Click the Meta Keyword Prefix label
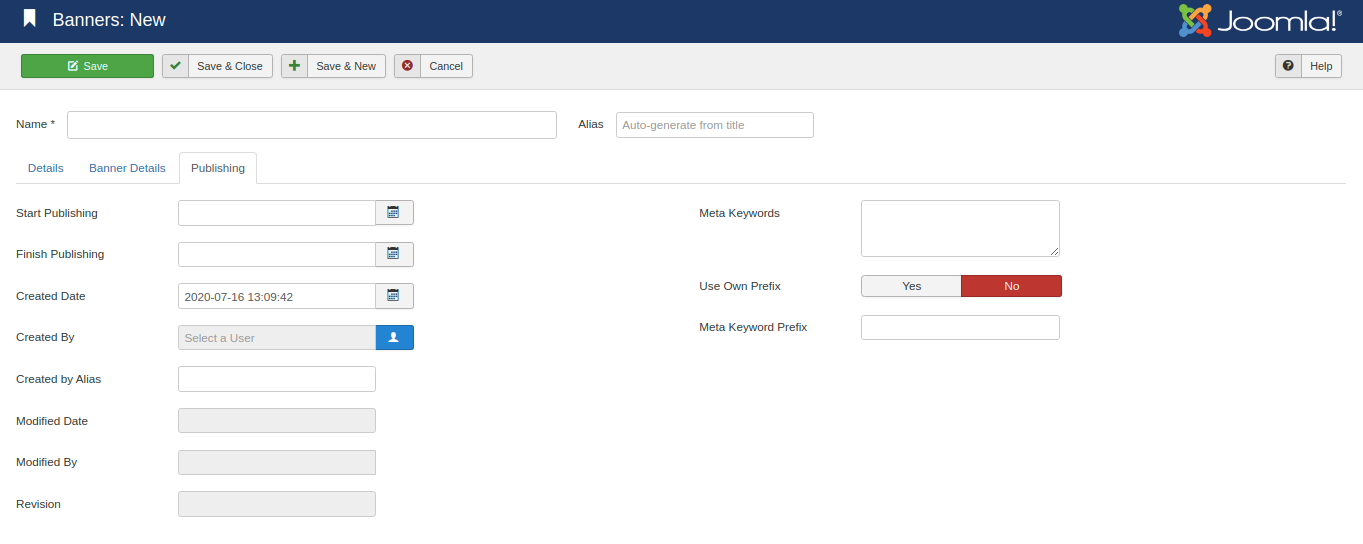This screenshot has height=544, width=1363. 753,327
